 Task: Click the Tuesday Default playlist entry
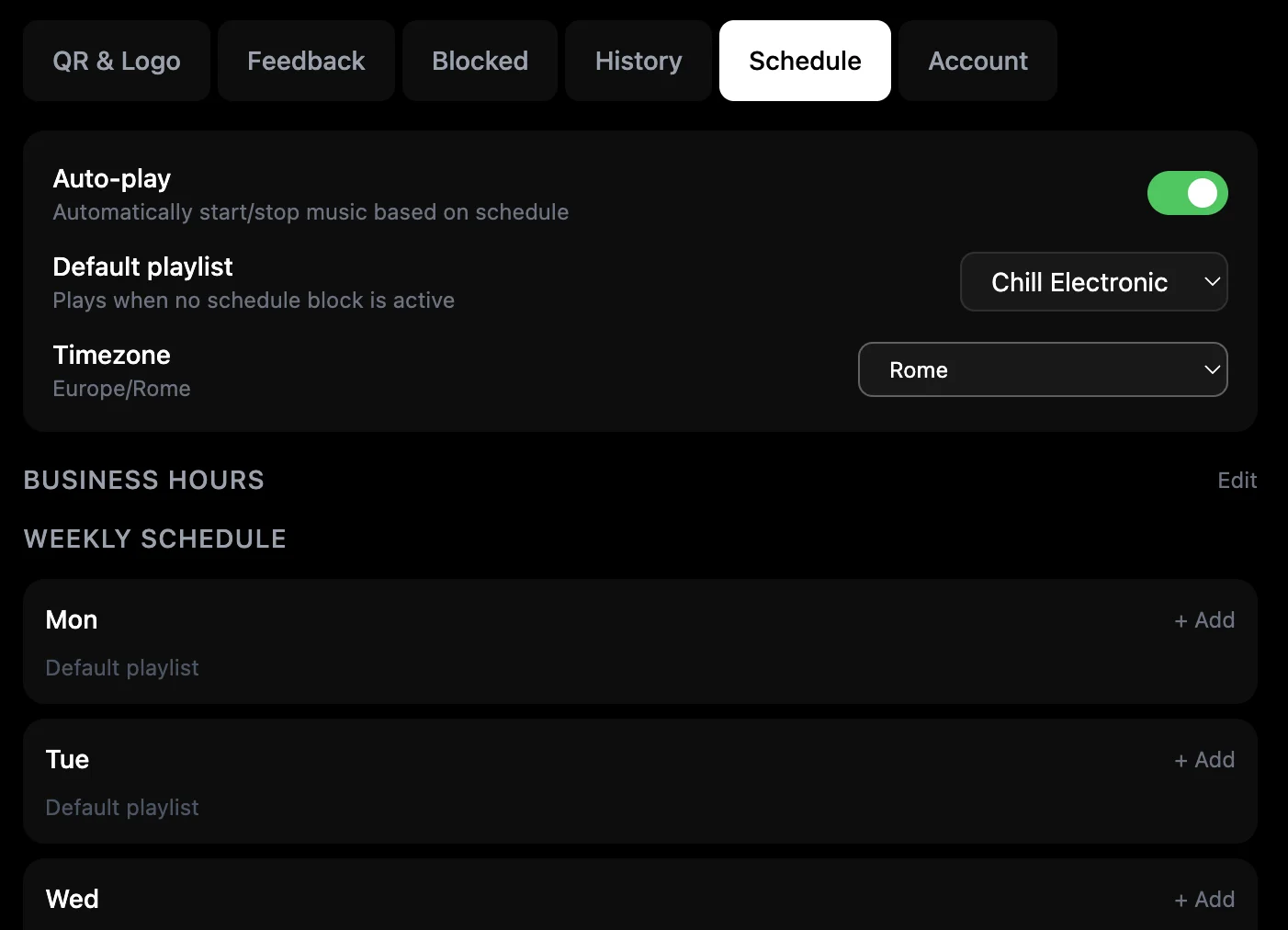coord(121,807)
